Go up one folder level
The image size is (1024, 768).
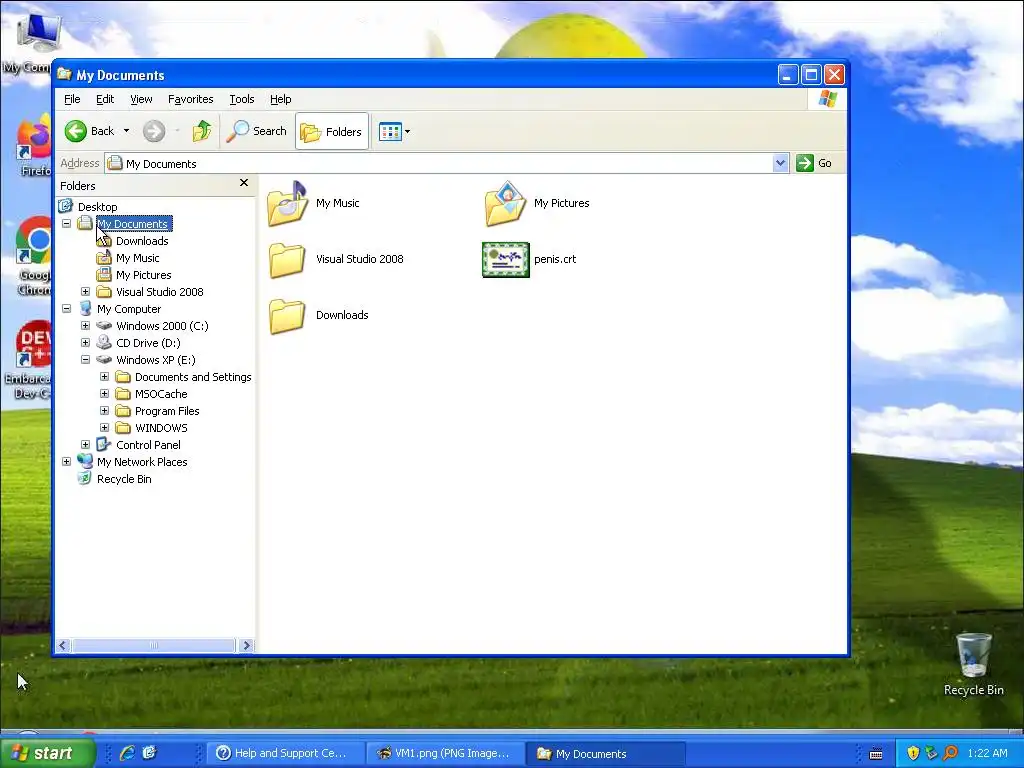(202, 131)
